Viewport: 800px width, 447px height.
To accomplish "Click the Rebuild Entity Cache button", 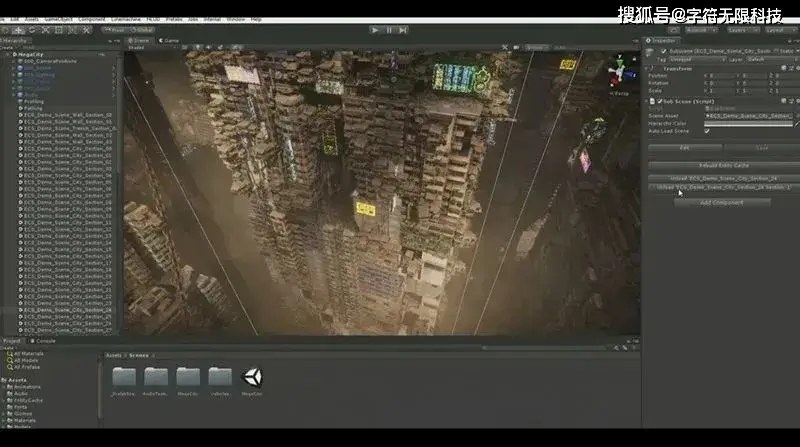I will point(724,165).
